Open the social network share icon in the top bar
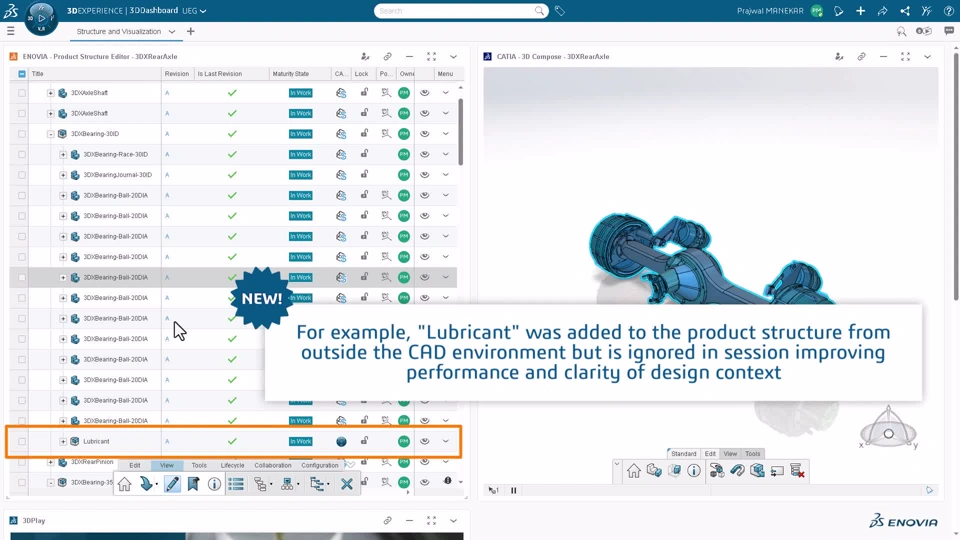 (x=905, y=11)
